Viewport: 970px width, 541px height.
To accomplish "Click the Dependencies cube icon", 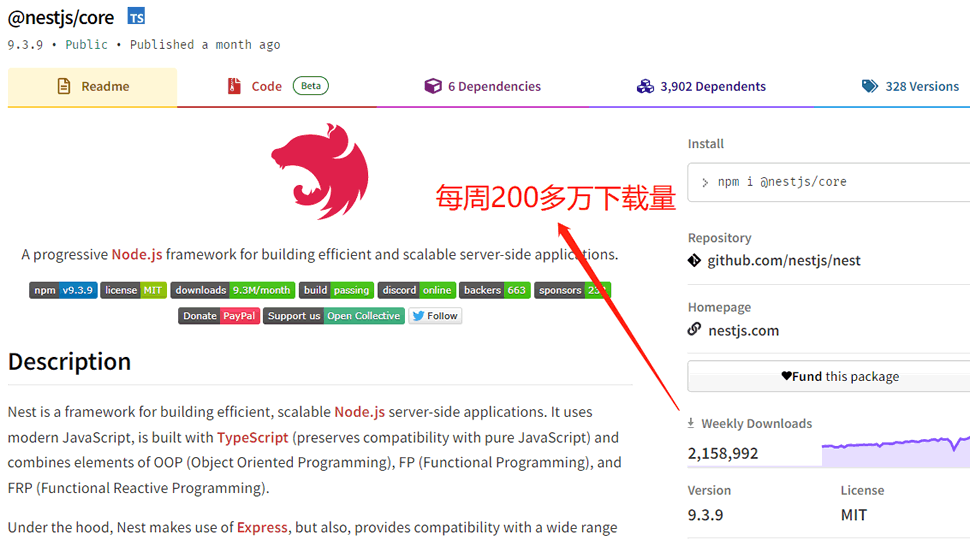I will pyautogui.click(x=433, y=86).
